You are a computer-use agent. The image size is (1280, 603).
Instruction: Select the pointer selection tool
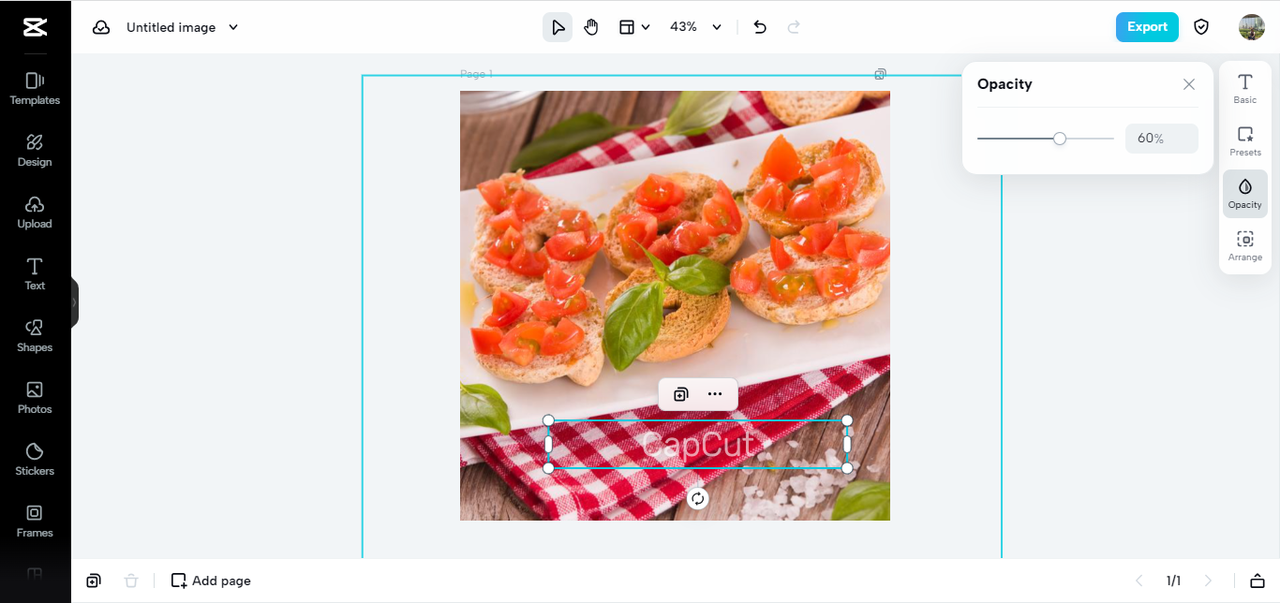tap(558, 27)
